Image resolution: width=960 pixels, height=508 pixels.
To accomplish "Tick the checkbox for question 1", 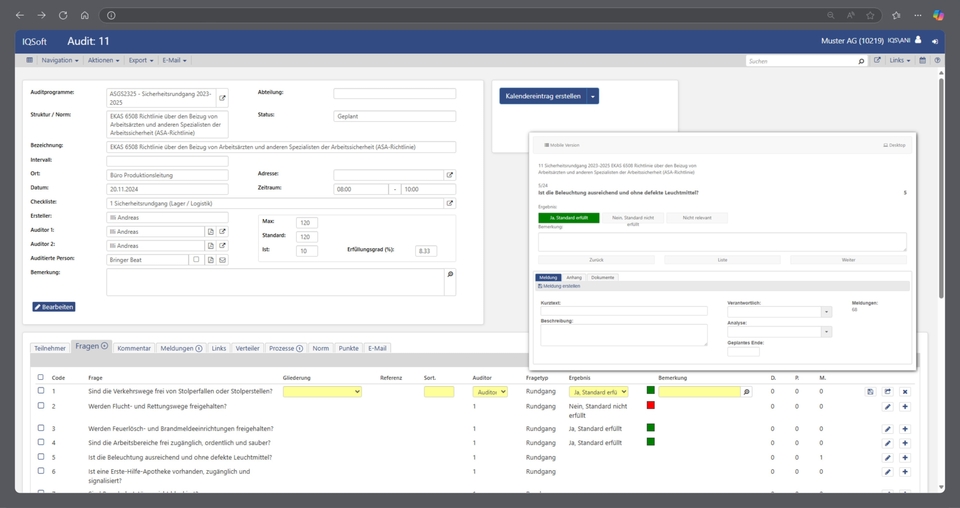I will (40, 392).
